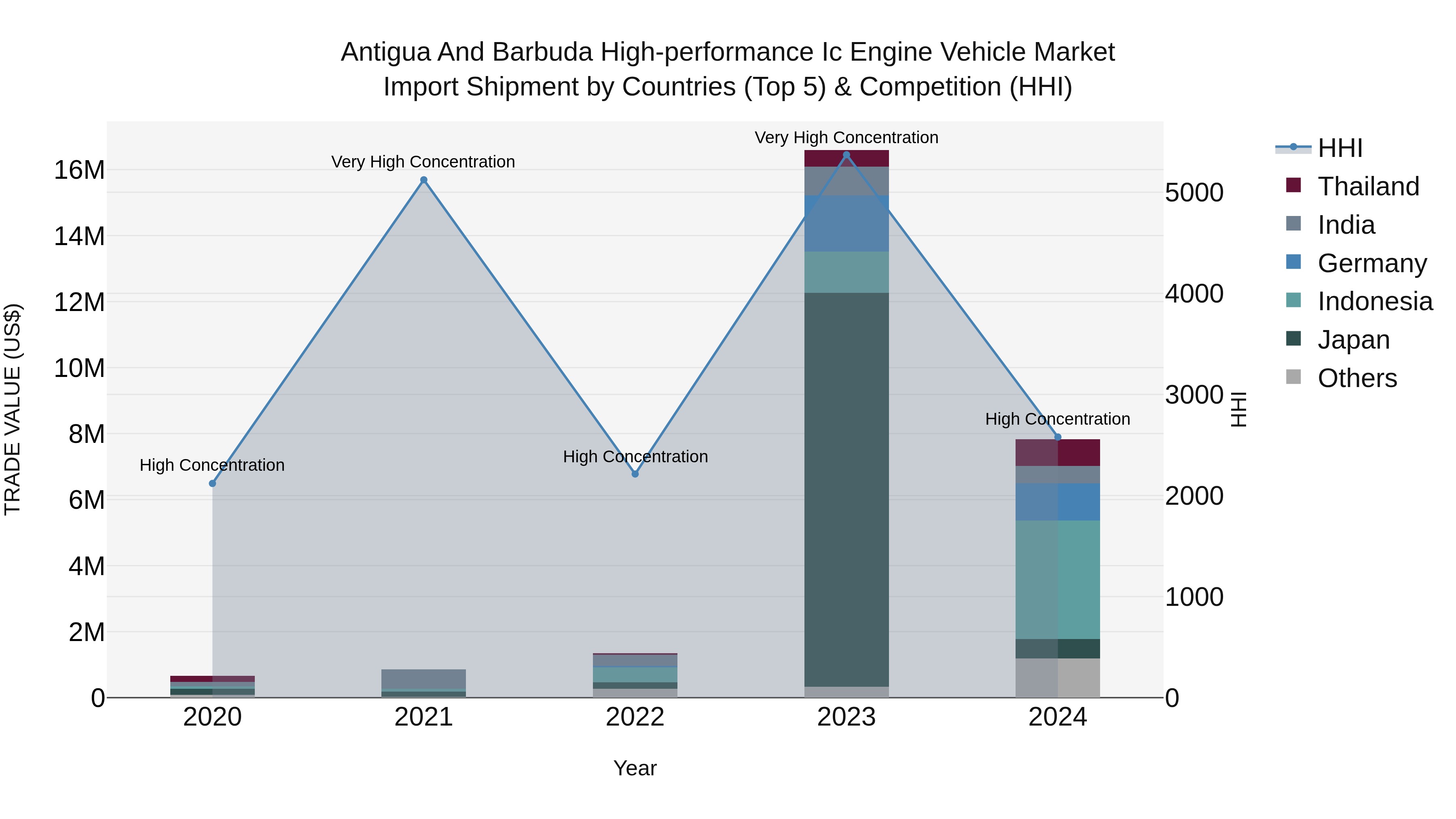Select the Others segment of the 2024 bar

(x=1058, y=678)
